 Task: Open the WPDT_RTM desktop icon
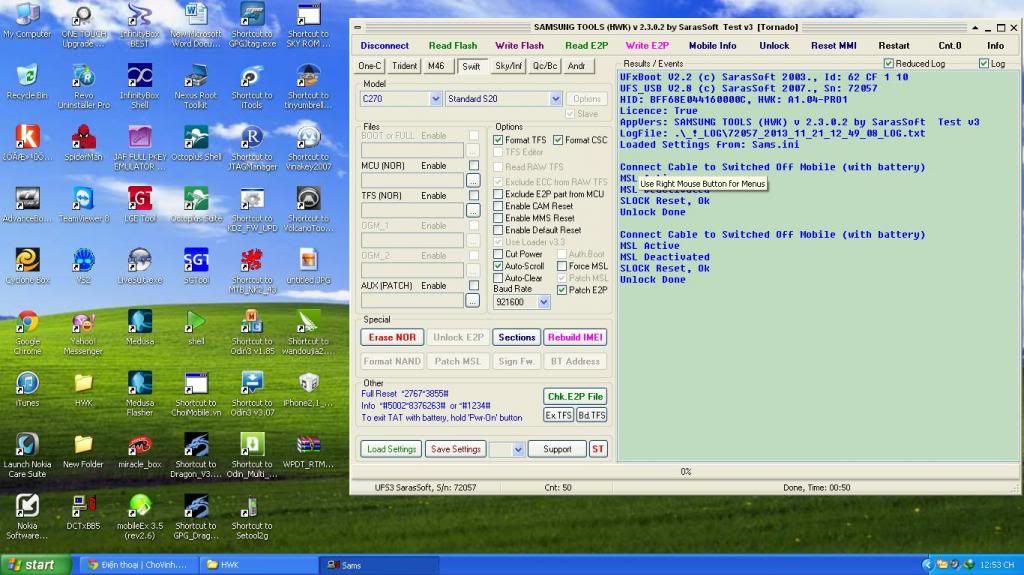308,451
